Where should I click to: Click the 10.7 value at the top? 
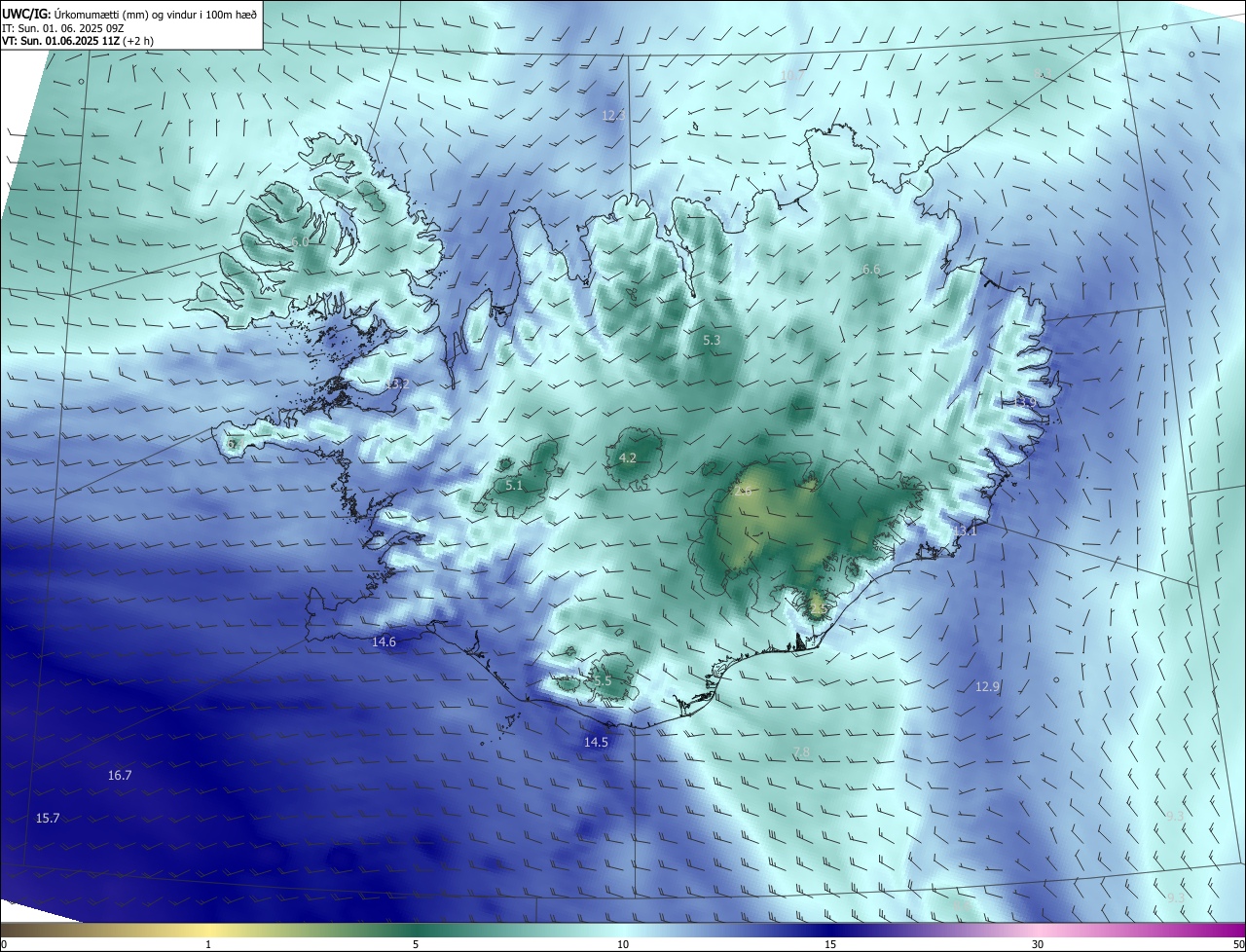pos(791,75)
